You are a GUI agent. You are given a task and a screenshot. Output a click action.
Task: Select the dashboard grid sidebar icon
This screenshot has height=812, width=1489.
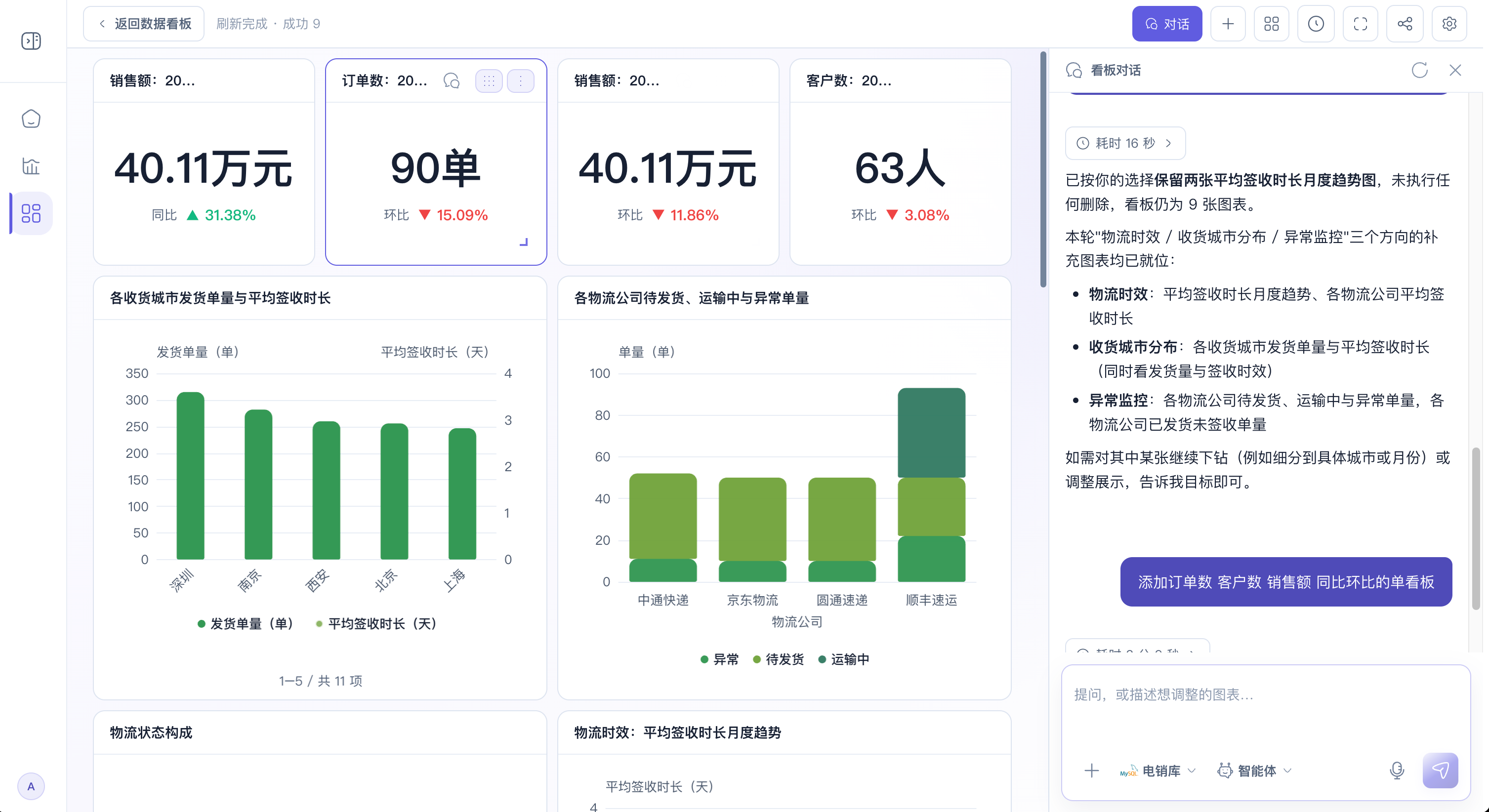point(31,213)
